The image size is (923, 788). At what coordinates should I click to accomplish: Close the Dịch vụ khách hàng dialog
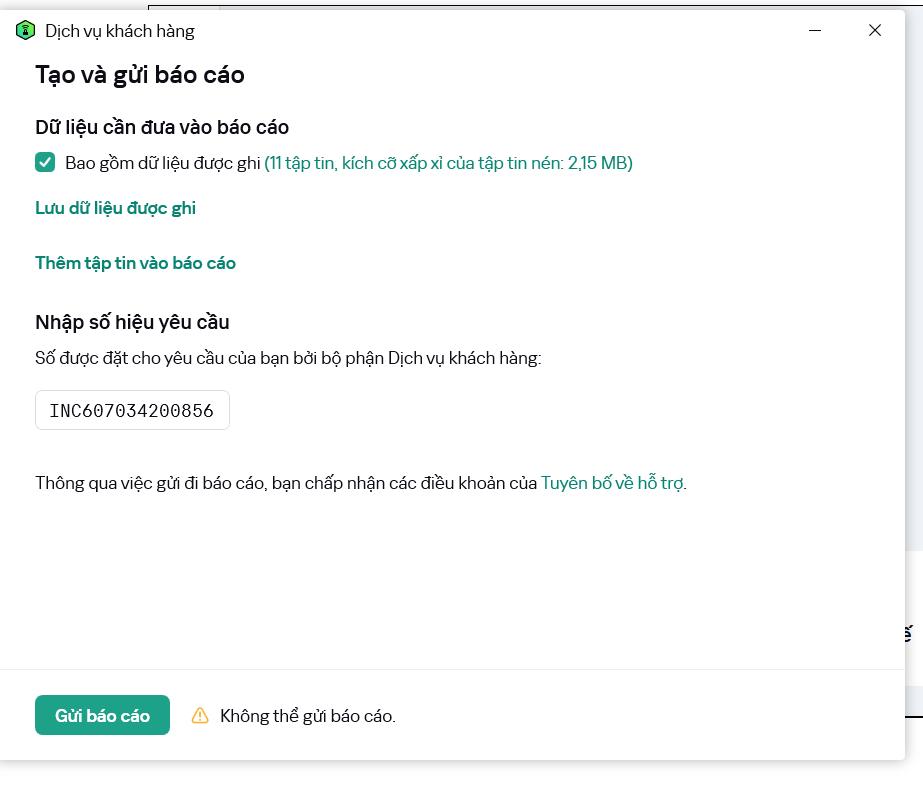tap(875, 31)
